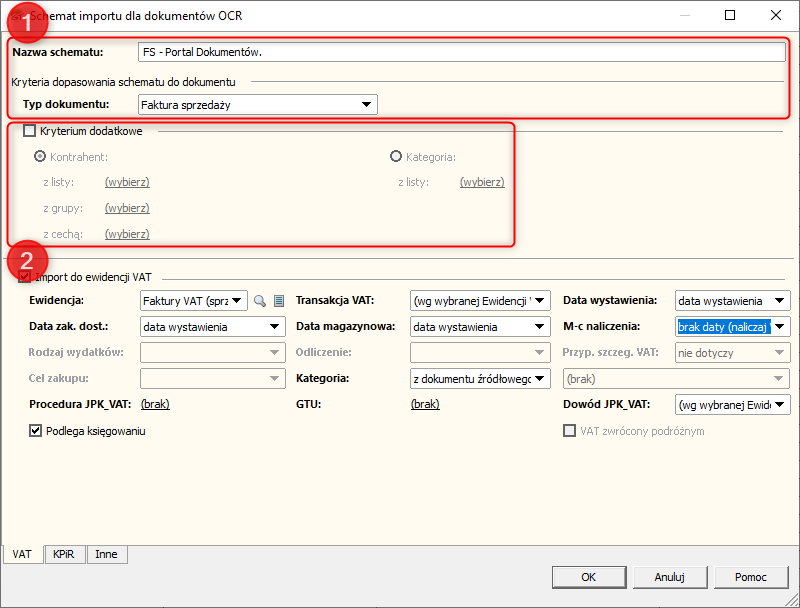Select the Kontrahent radio button

(x=40, y=157)
